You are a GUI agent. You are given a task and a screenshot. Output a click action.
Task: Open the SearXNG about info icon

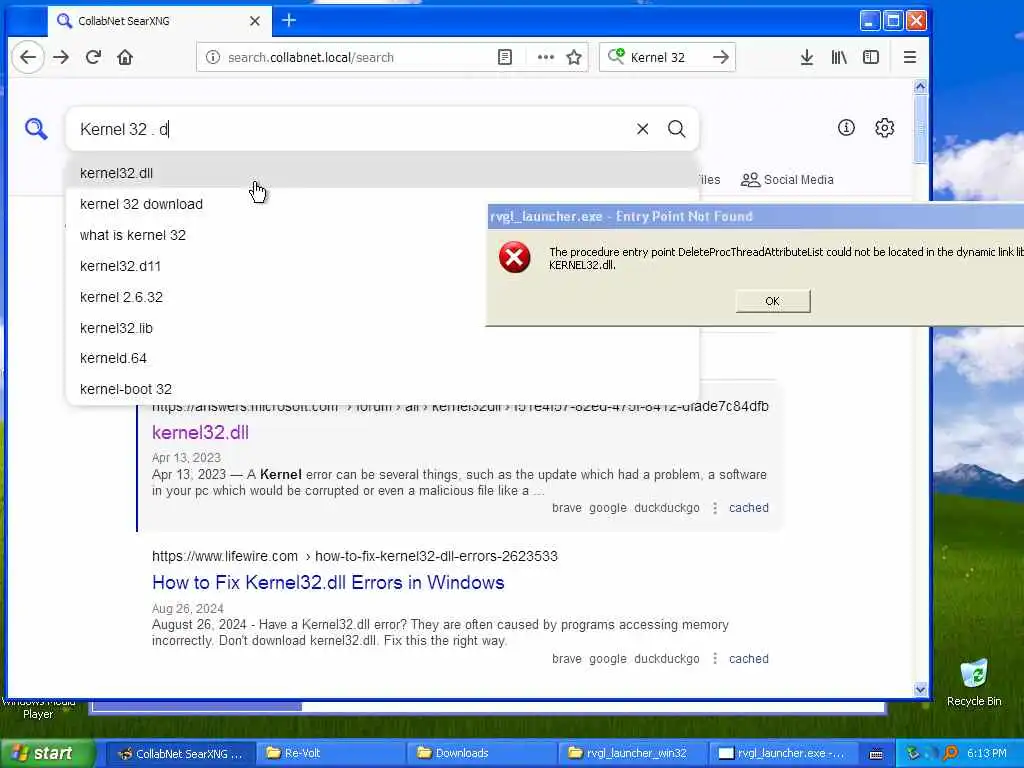pos(846,128)
